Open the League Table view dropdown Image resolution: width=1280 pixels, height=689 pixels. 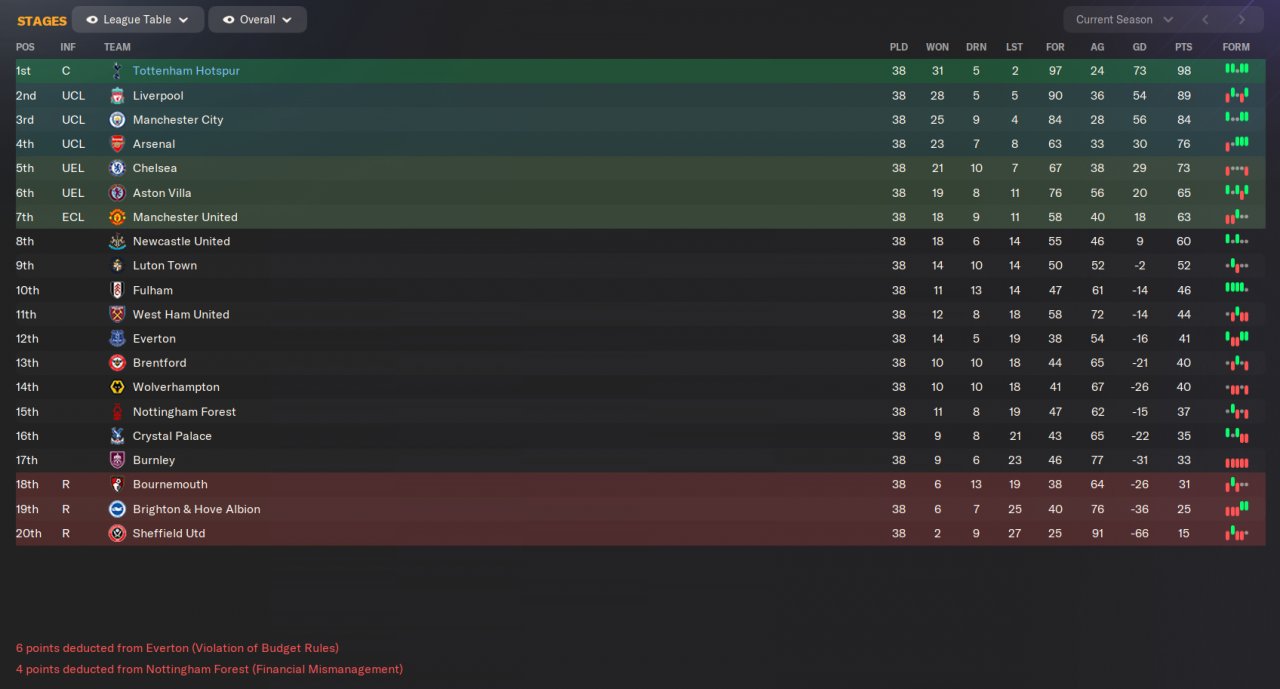click(138, 20)
